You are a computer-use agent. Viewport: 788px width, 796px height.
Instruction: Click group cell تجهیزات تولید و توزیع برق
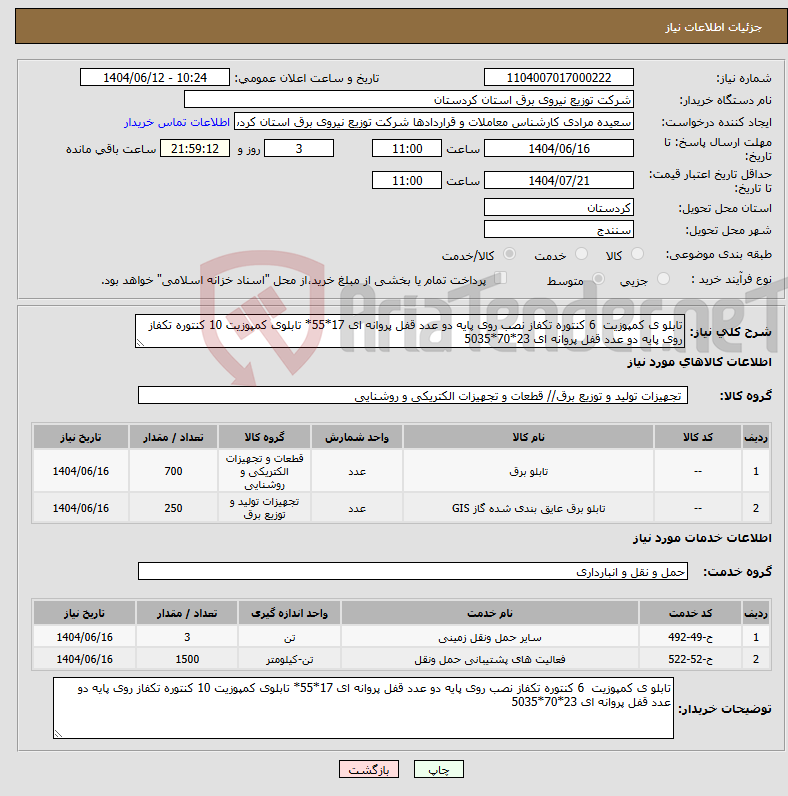tap(264, 508)
